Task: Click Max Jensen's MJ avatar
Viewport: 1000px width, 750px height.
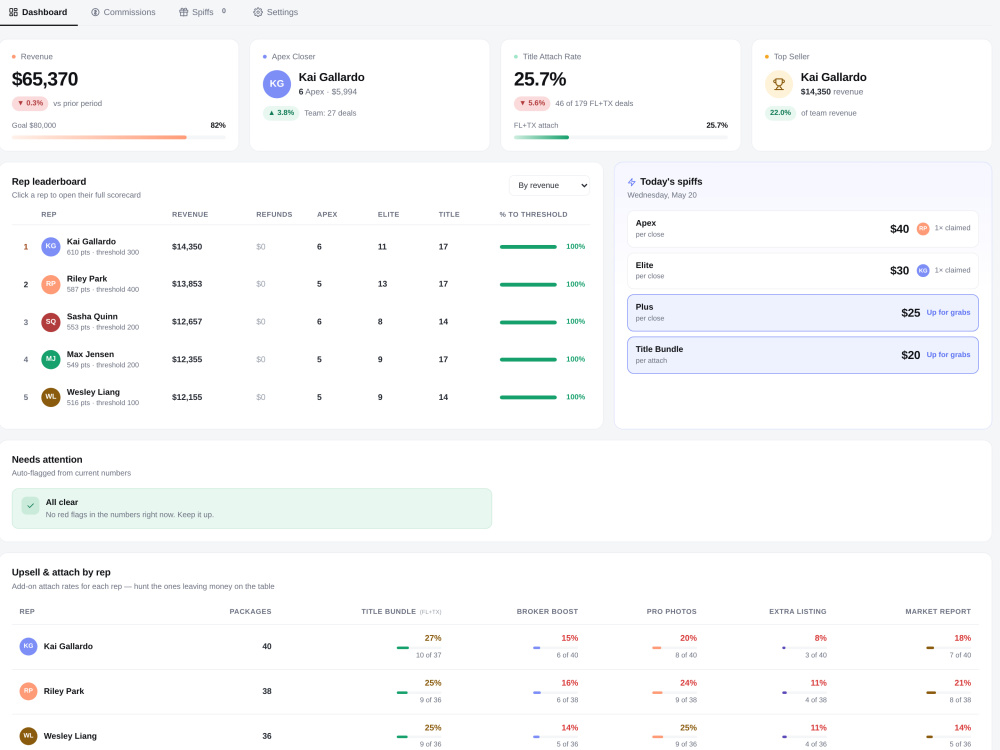Action: pyautogui.click(x=50, y=360)
